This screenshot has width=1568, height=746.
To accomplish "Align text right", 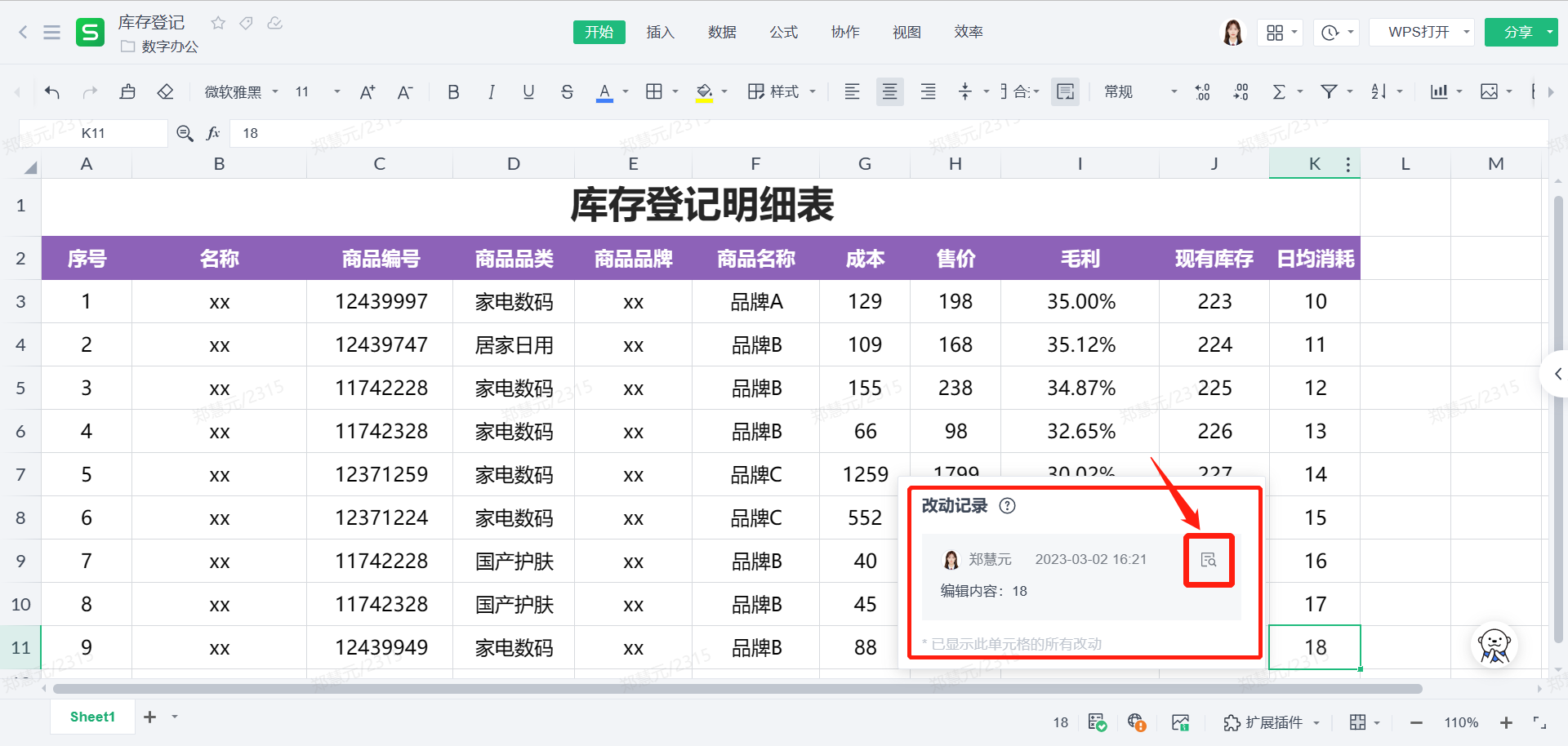I will [x=928, y=91].
